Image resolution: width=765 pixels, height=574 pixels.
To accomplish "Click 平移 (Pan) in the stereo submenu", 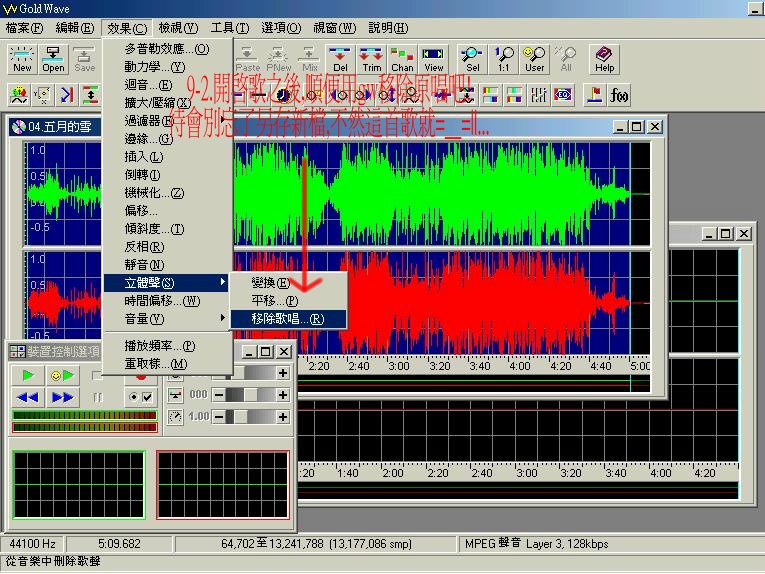I will [x=275, y=300].
